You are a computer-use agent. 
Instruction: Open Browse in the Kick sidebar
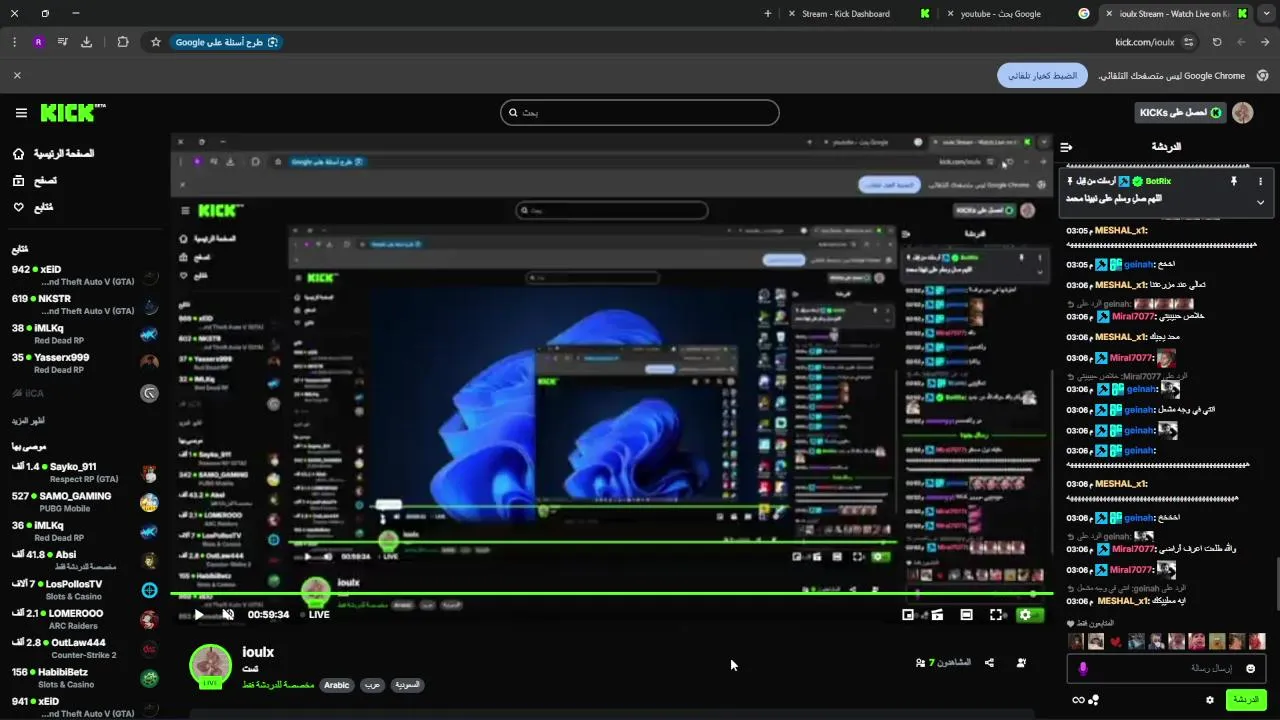35,181
